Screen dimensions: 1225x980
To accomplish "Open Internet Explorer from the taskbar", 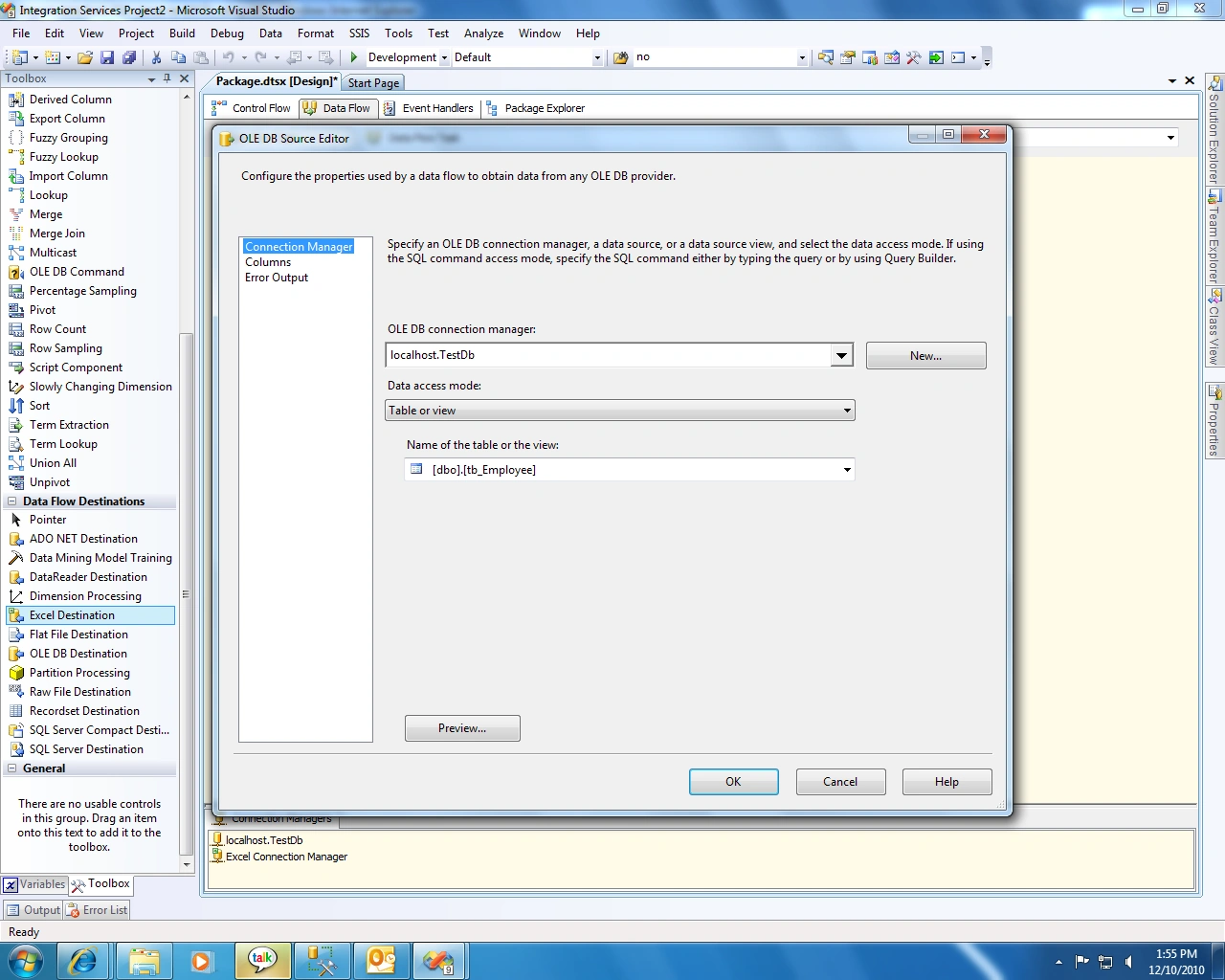I will tap(84, 961).
